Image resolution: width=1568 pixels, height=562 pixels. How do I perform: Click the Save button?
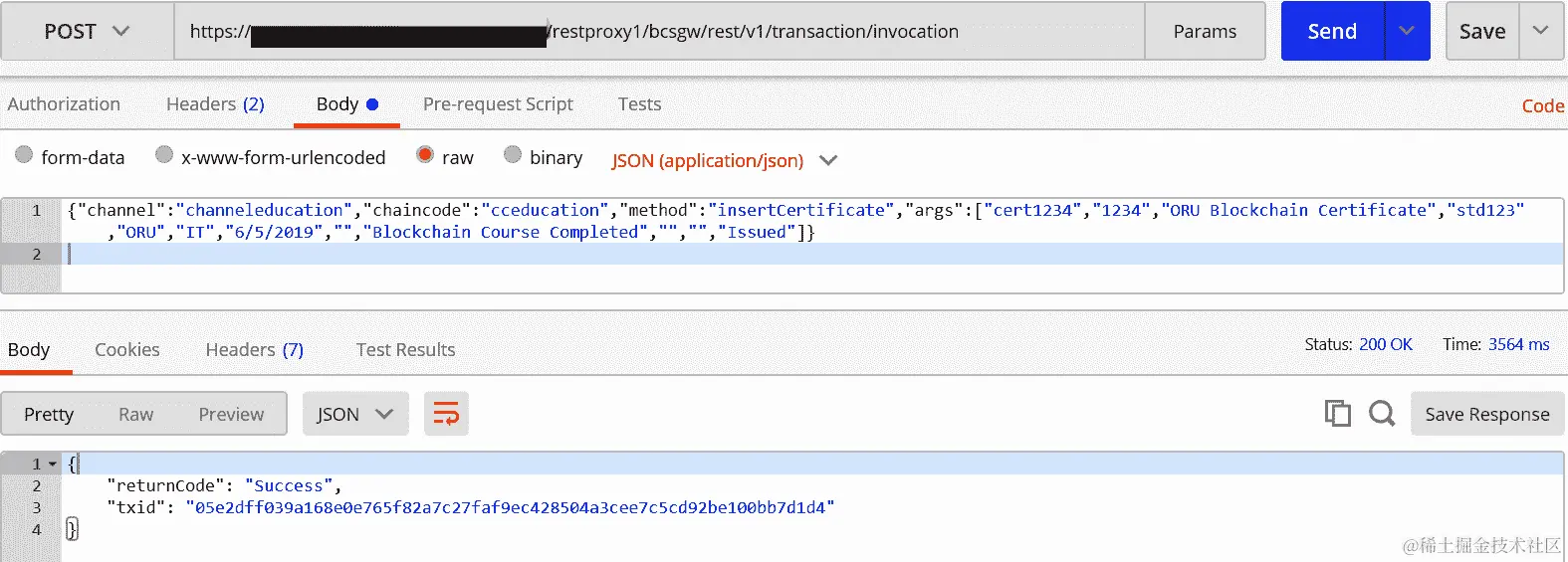(x=1482, y=31)
